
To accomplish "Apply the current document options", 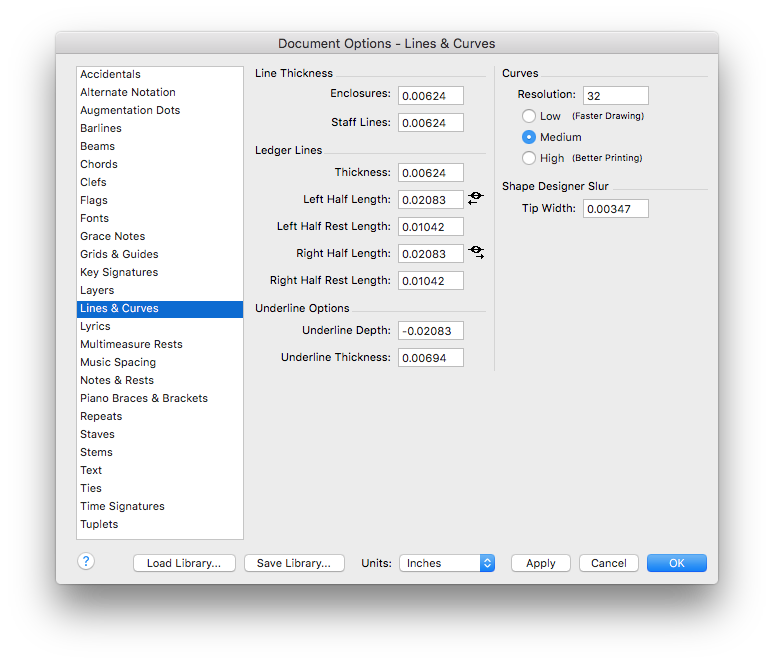I will click(x=541, y=563).
